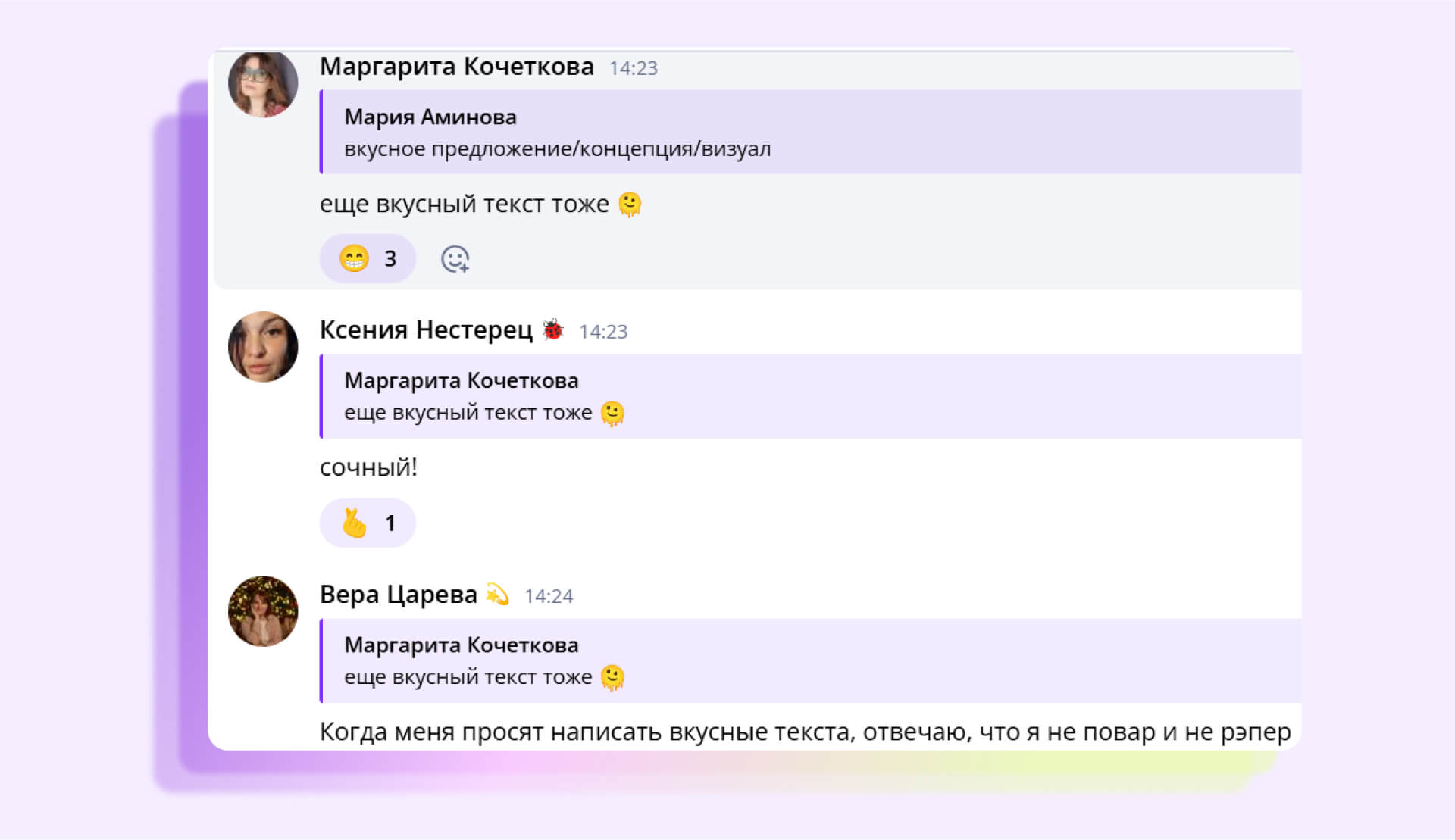
Task: Click the message starting with "Когда меня просят"
Action: (804, 732)
